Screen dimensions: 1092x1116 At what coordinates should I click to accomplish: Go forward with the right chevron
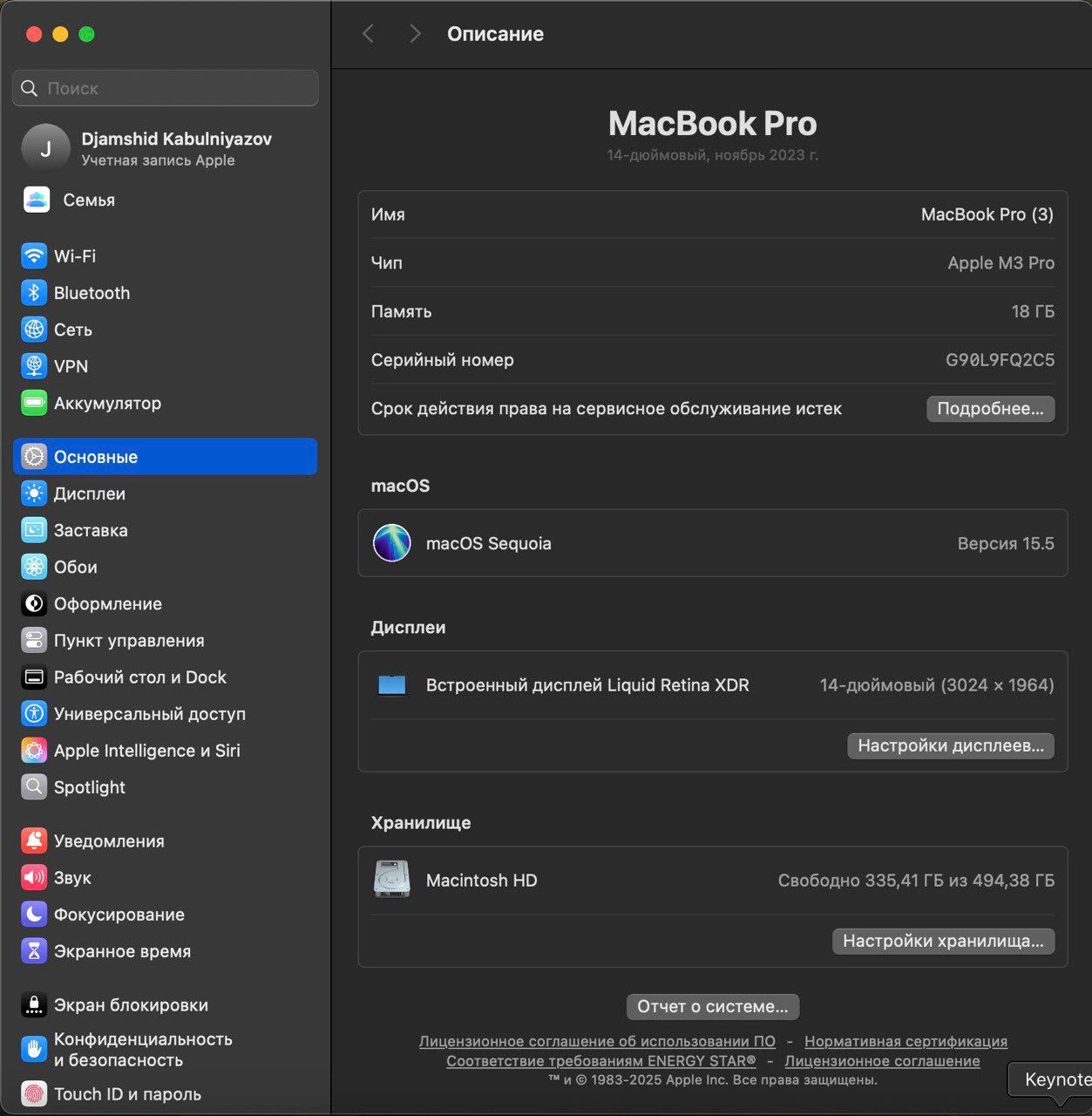[415, 34]
